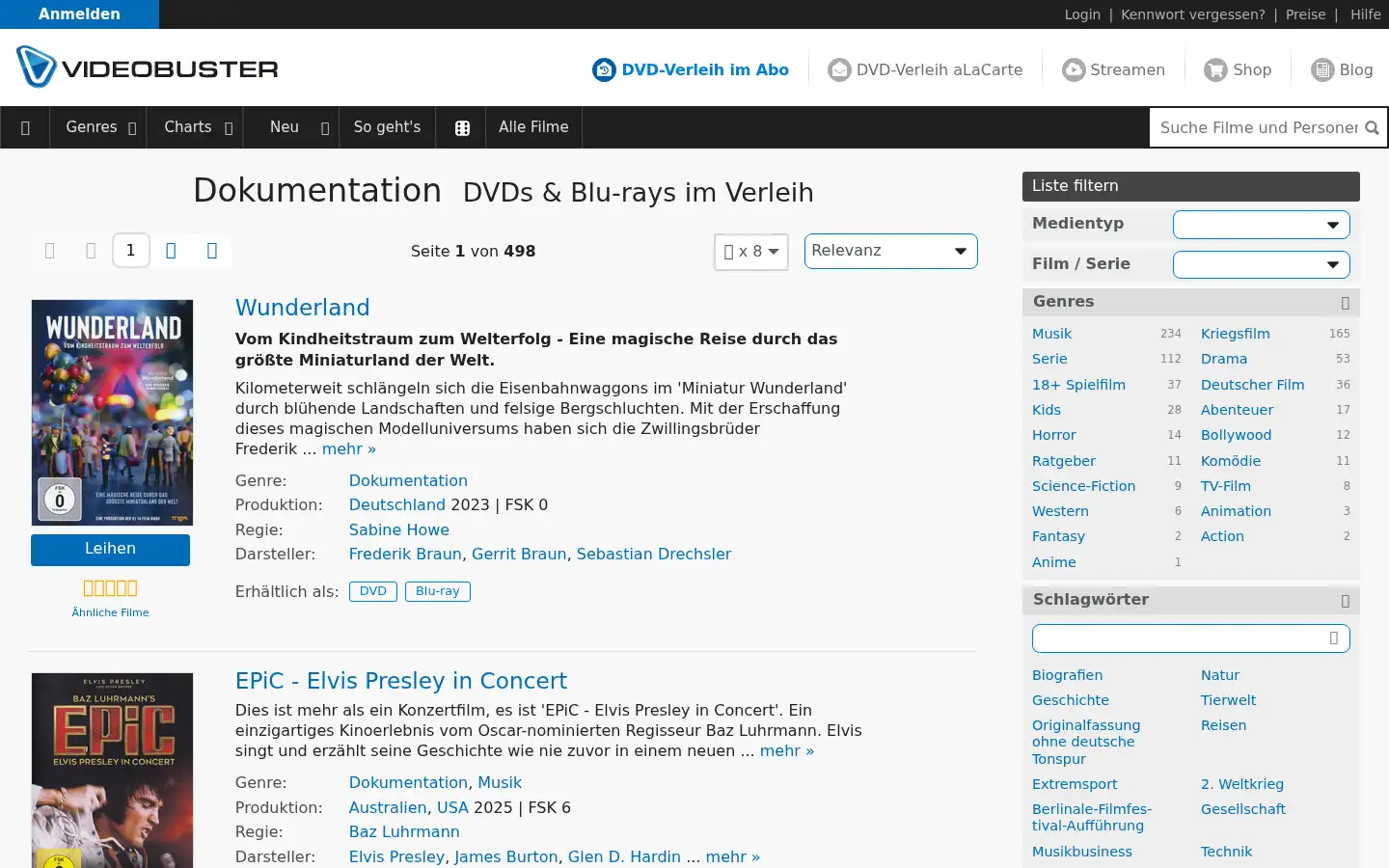Click the Suche Filme und Personen field
Viewport: 1389px width, 868px height.
click(1258, 127)
